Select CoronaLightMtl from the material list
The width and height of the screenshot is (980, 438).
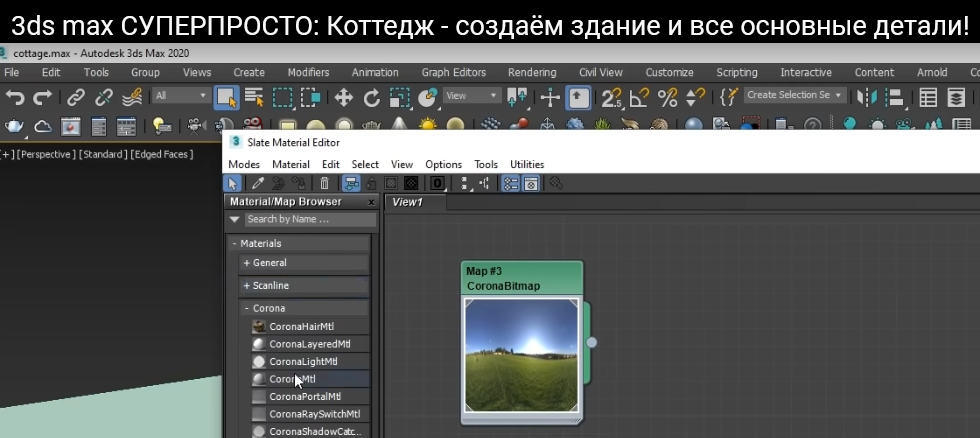tap(303, 361)
